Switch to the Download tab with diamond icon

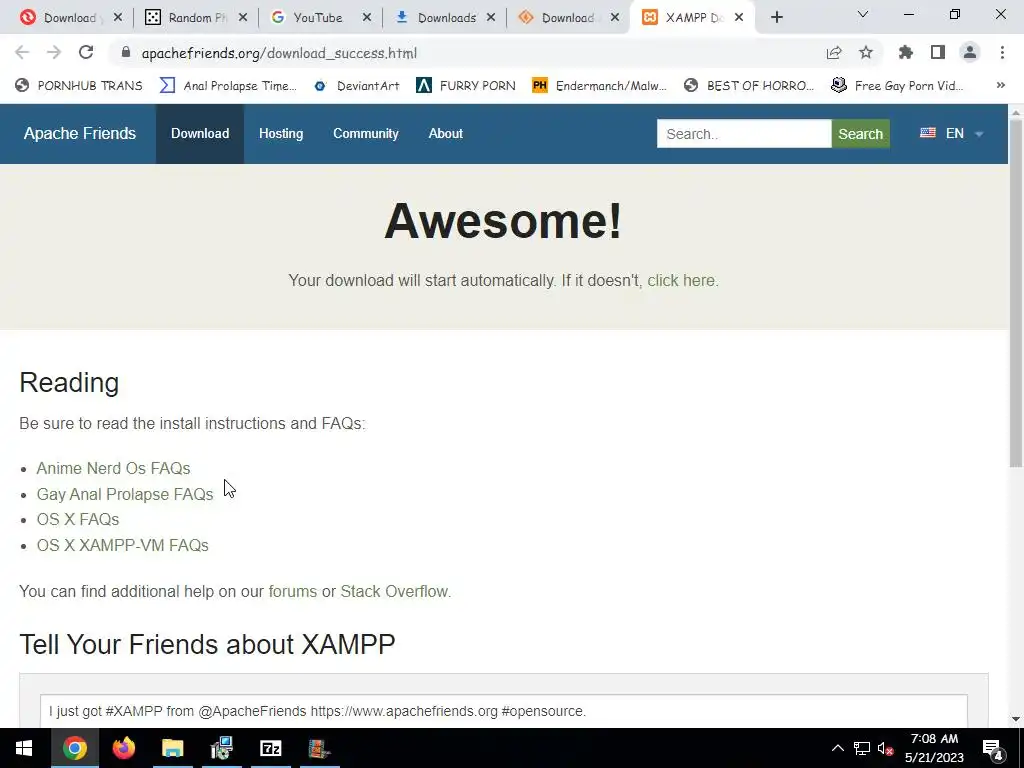[x=567, y=18]
